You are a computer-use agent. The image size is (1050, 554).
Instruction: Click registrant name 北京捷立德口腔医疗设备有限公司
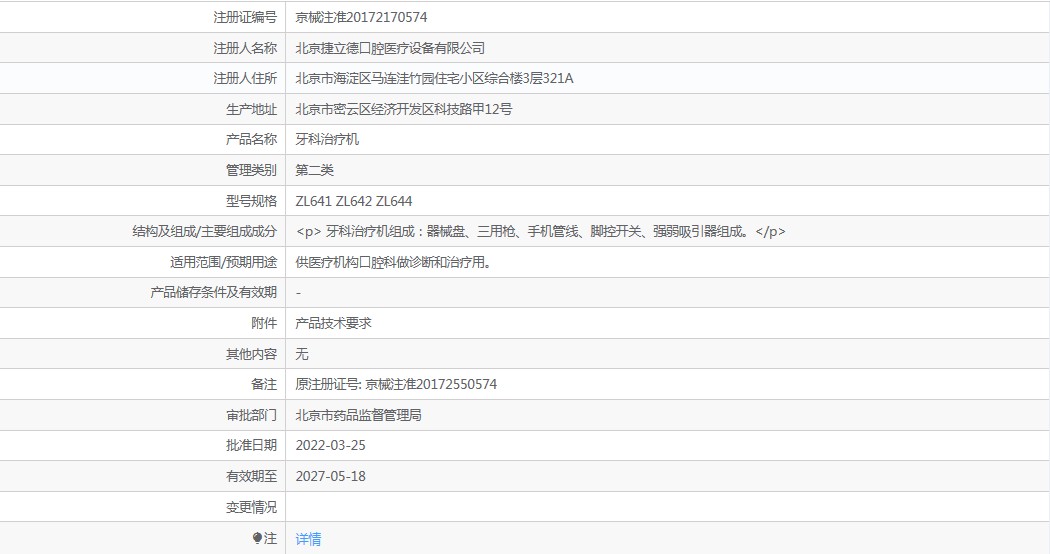[x=390, y=48]
